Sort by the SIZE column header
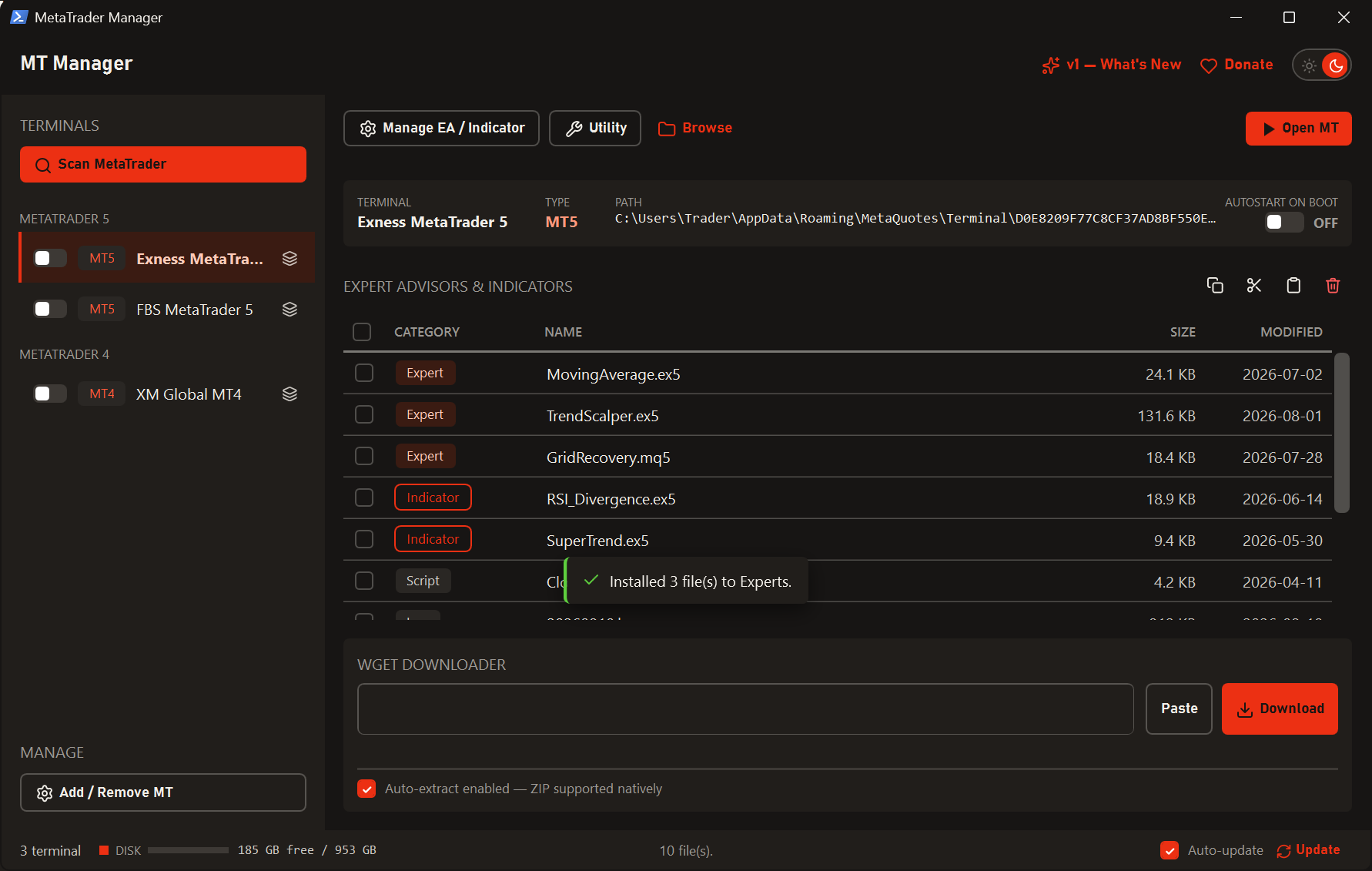Screen dimensions: 1372x871 click(x=1183, y=332)
